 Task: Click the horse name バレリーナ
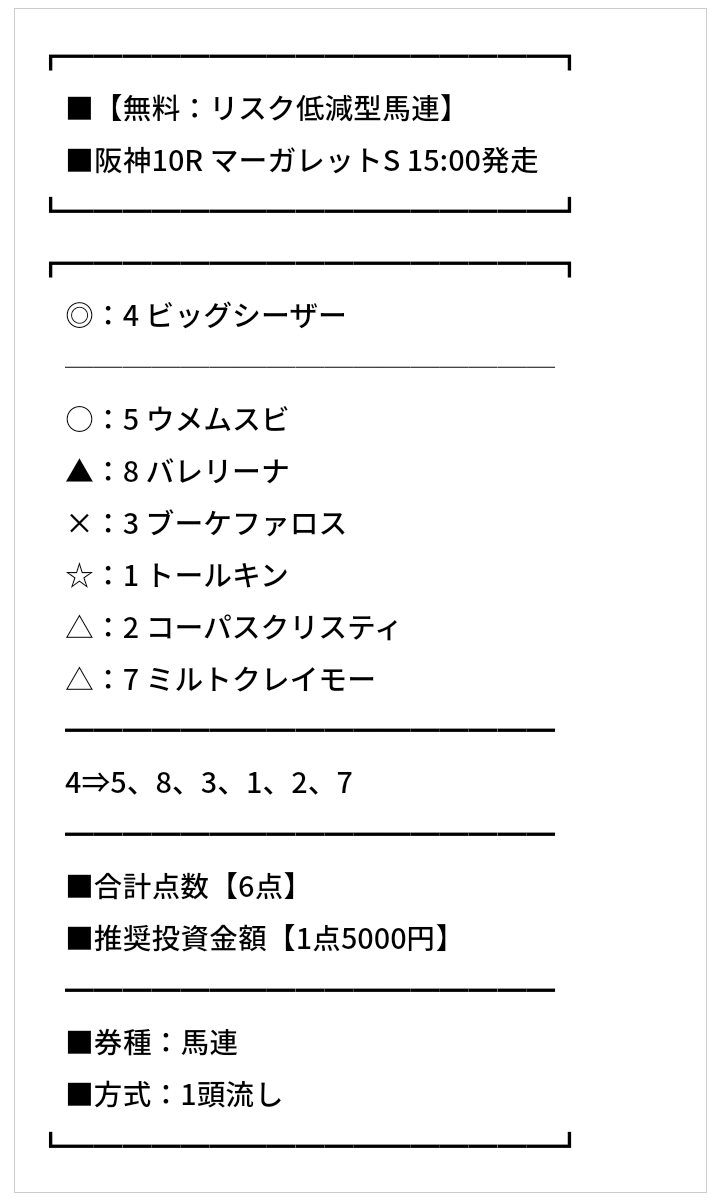pyautogui.click(x=218, y=472)
